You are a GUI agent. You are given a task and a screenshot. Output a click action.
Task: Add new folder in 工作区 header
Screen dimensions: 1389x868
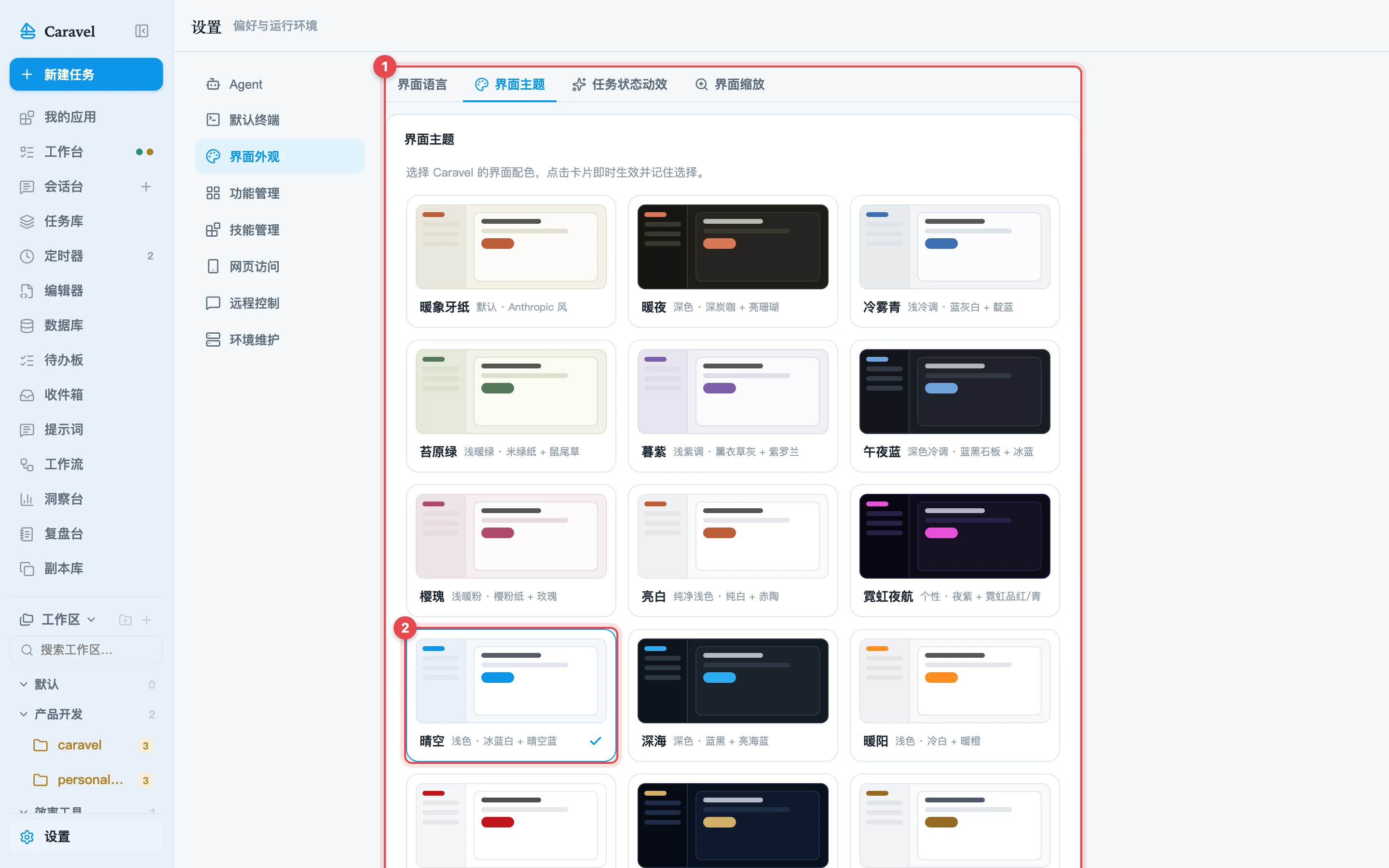(125, 620)
